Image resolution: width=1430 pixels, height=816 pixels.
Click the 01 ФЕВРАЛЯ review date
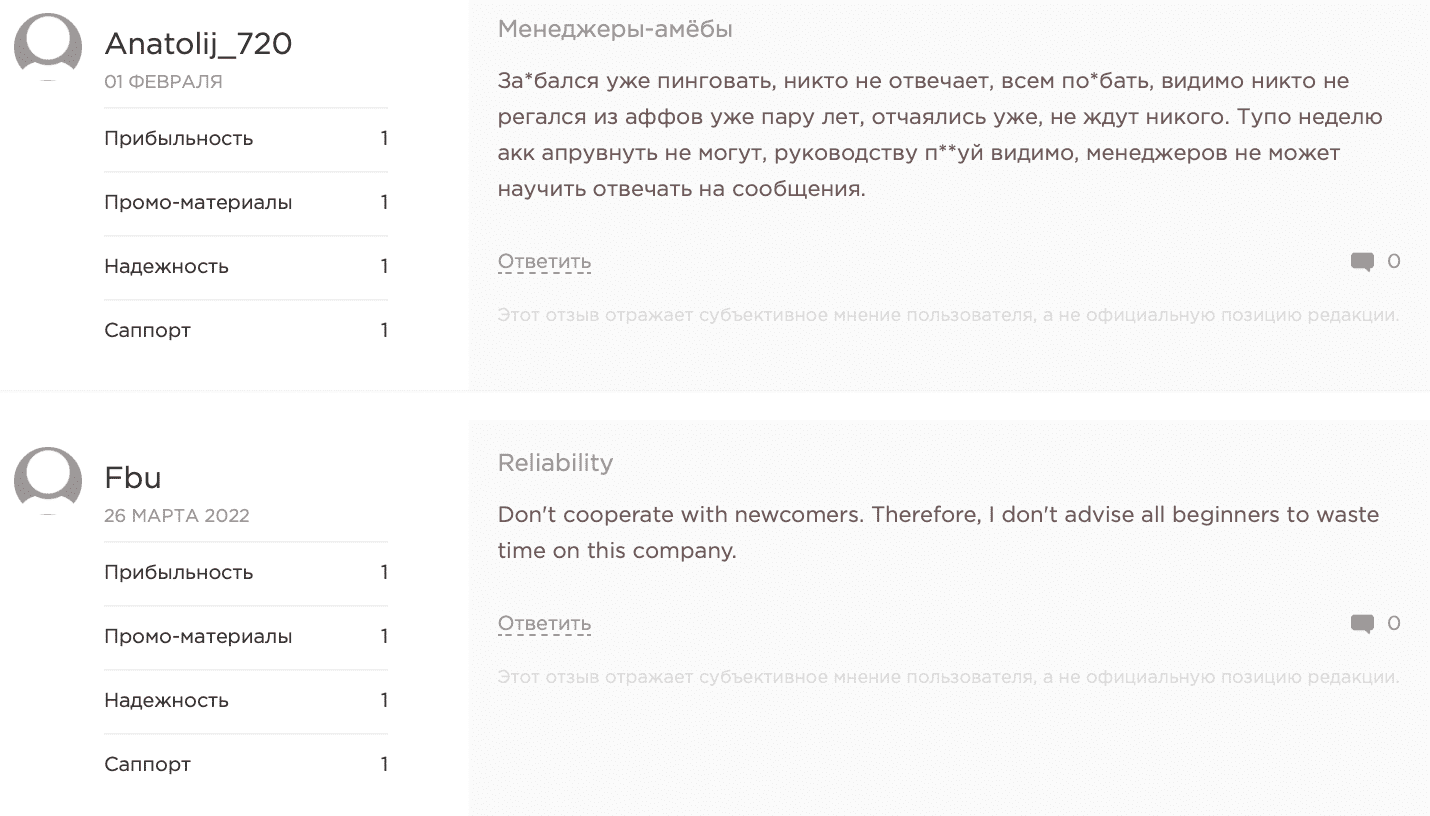coord(163,82)
